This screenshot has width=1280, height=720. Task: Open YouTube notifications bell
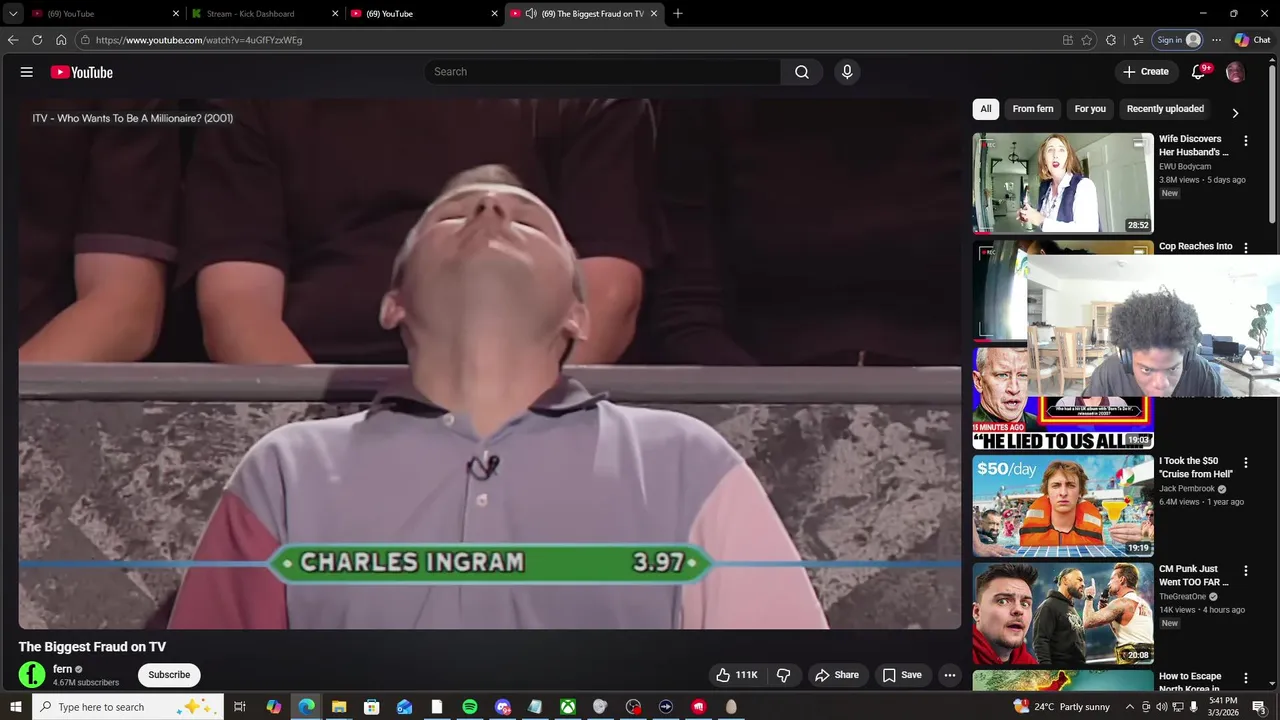[1199, 72]
